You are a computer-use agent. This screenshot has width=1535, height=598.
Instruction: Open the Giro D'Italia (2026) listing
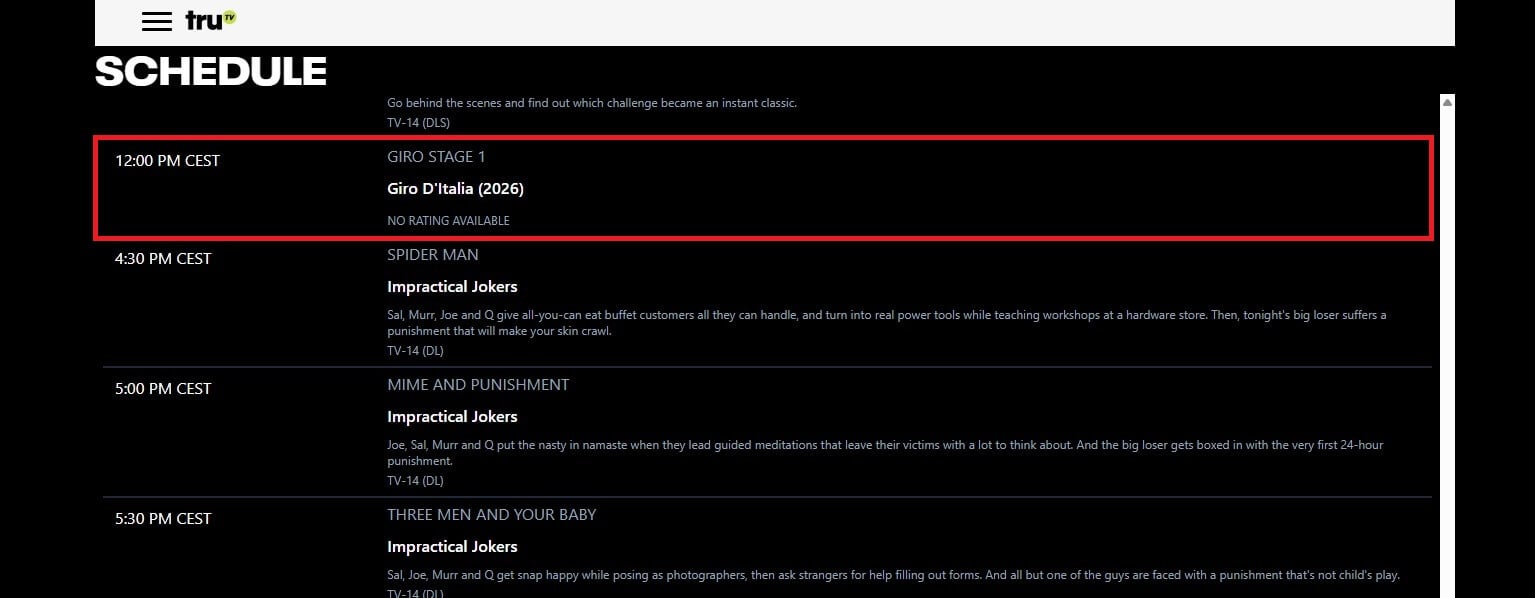455,189
